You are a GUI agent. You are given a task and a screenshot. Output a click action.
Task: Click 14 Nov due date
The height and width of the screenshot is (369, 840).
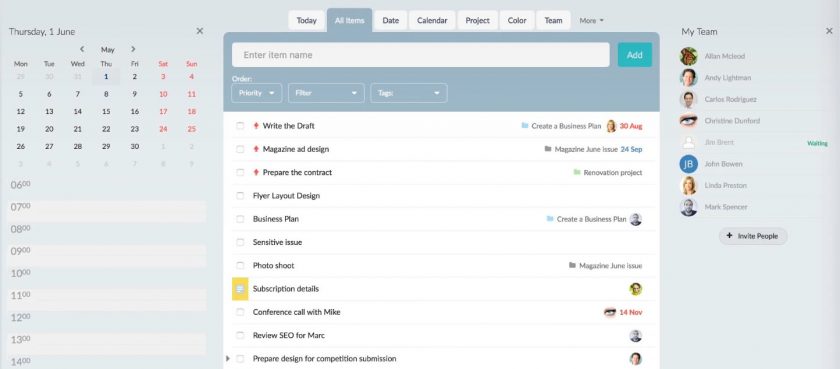click(631, 312)
